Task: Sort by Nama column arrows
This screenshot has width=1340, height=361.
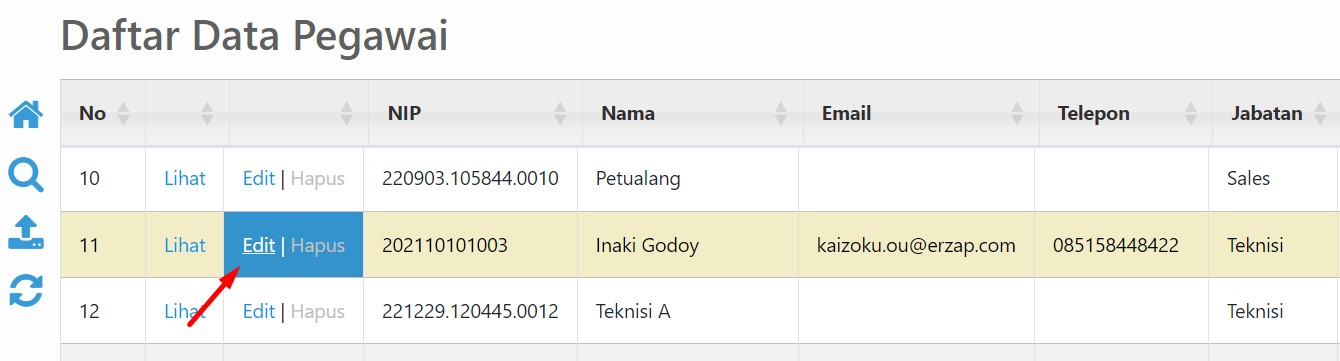Action: (781, 113)
